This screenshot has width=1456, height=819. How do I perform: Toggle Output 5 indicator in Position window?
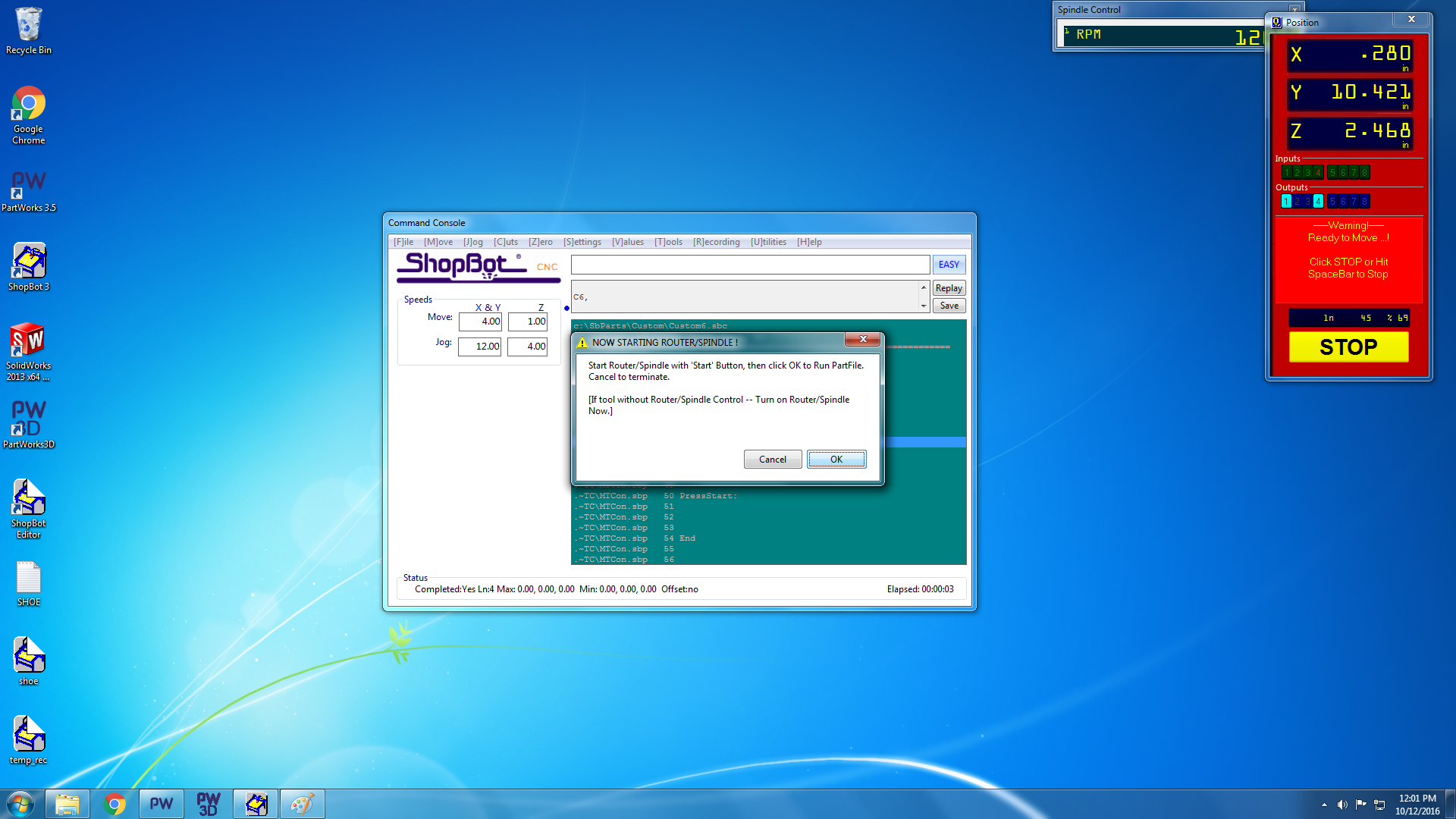pyautogui.click(x=1332, y=202)
